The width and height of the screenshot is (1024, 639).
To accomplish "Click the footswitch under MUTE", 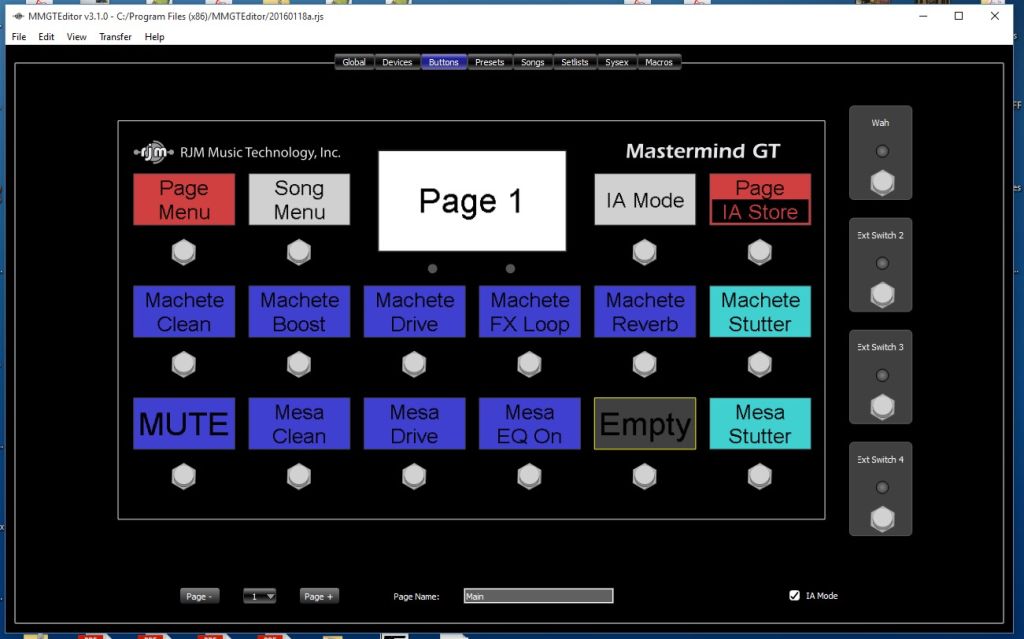I will [184, 477].
